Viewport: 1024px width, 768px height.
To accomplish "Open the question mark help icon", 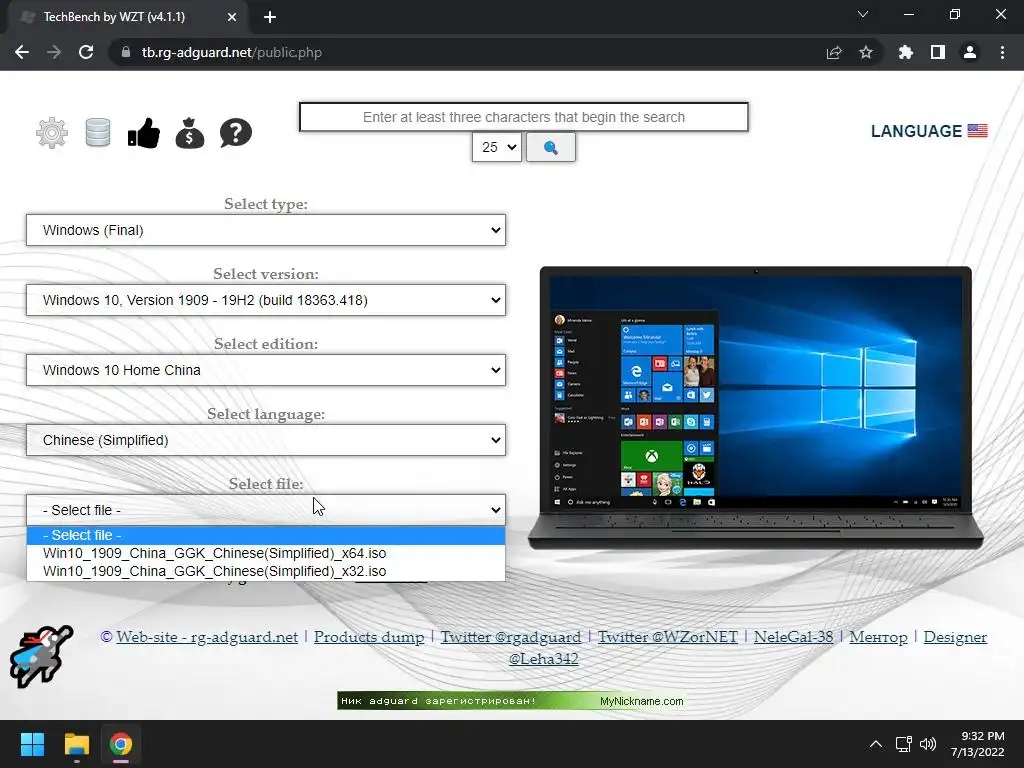I will pyautogui.click(x=236, y=133).
